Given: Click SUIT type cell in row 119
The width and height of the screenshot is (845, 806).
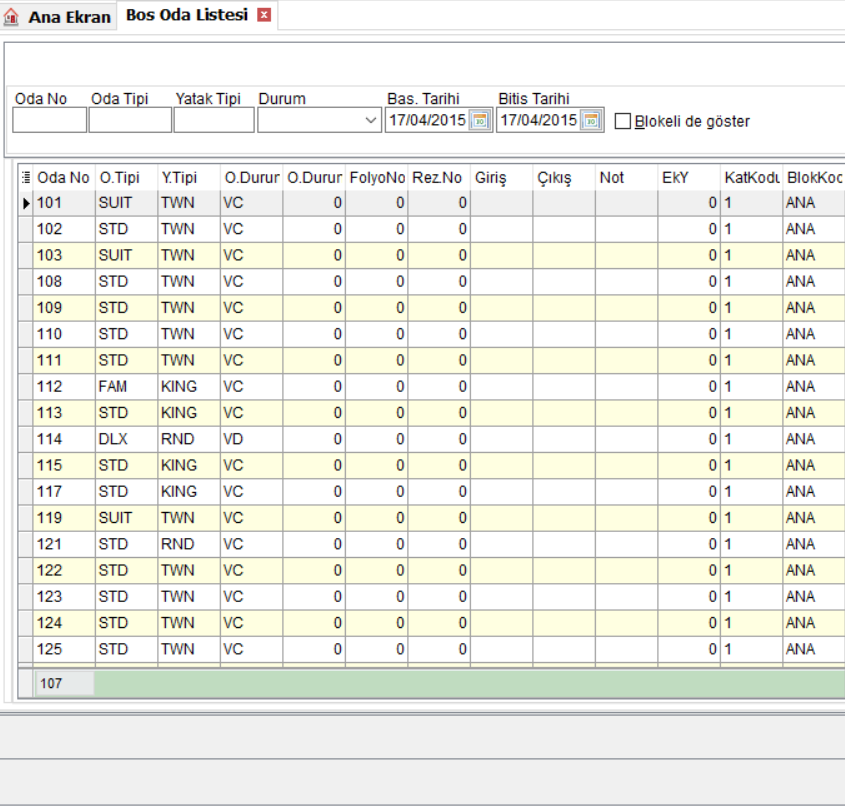Looking at the screenshot, I should [126, 518].
